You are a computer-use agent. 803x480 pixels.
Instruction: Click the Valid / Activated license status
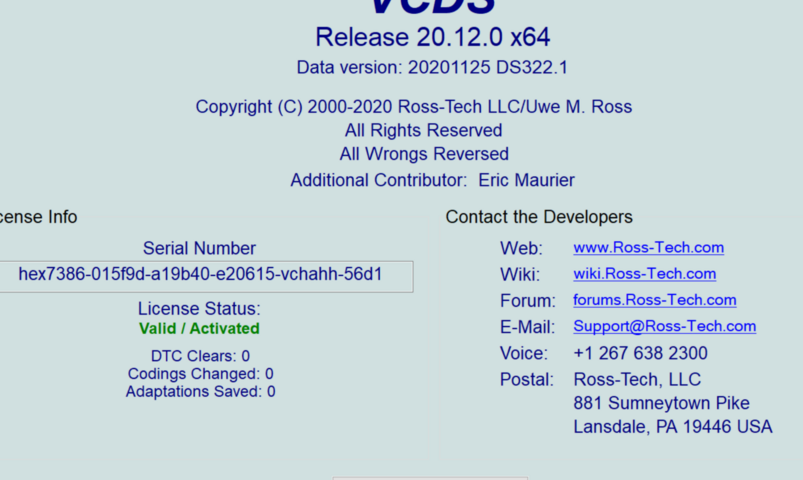point(199,328)
